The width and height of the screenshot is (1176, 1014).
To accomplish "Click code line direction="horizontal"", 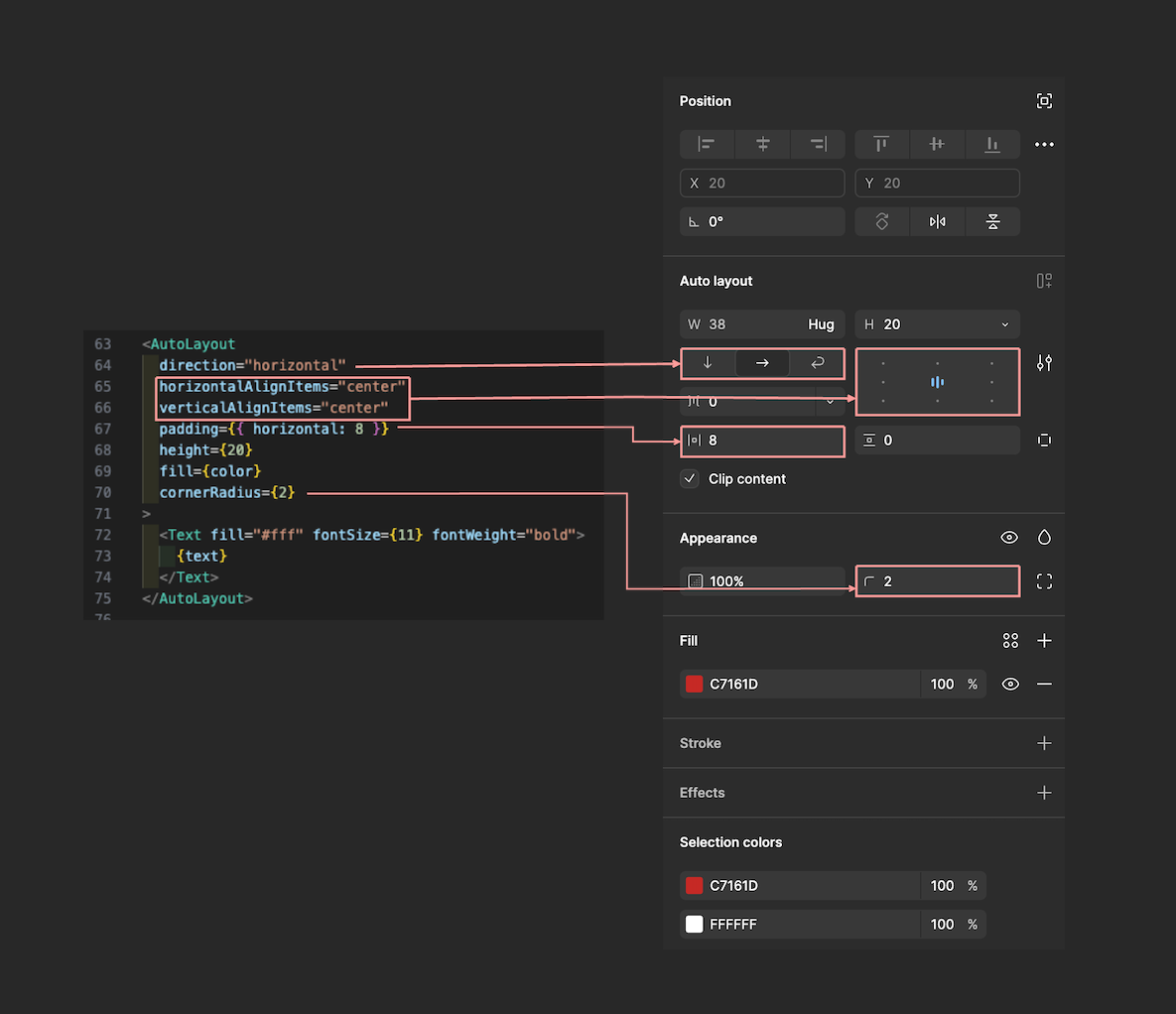I will click(252, 365).
